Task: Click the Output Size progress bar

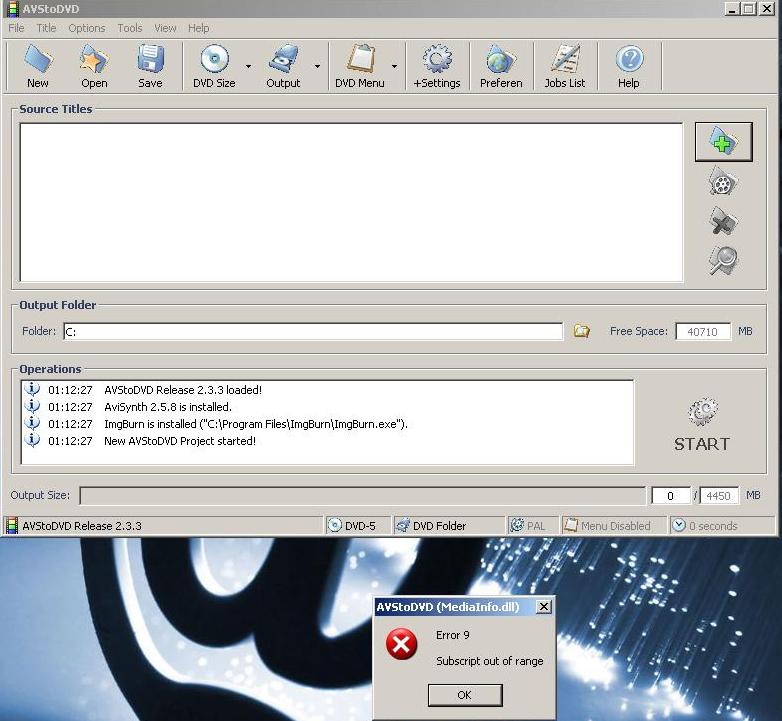Action: pyautogui.click(x=363, y=496)
